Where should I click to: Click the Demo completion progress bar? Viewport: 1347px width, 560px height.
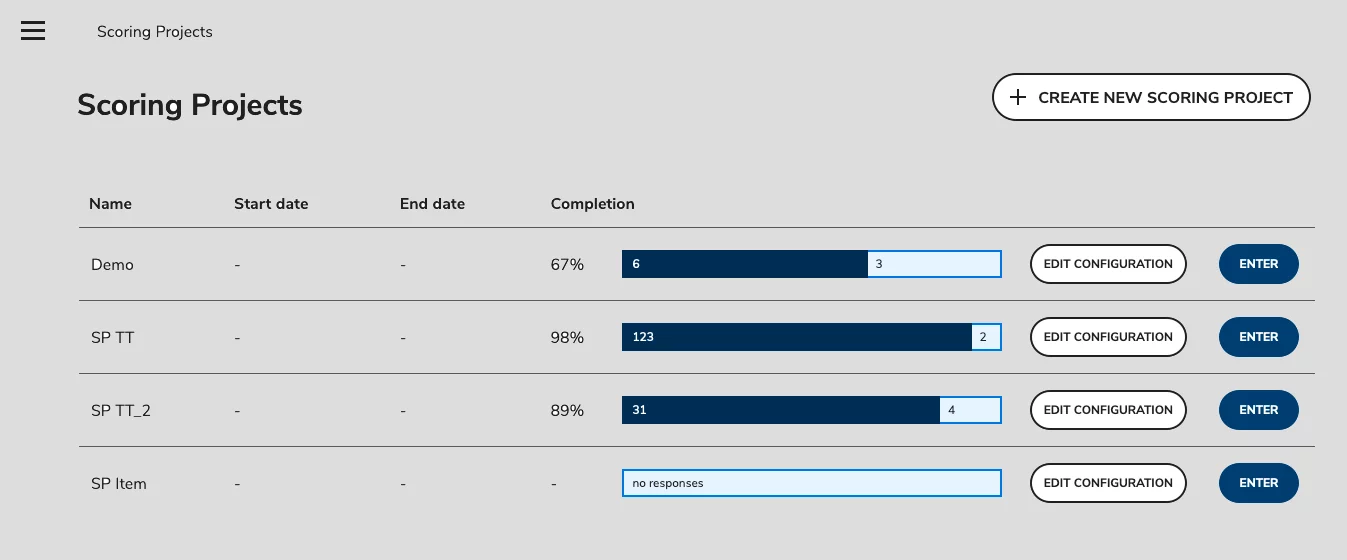click(x=811, y=264)
